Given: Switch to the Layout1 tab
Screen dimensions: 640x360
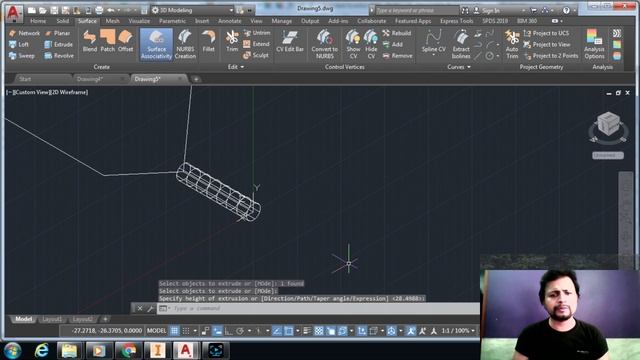Looking at the screenshot, I should (52, 319).
